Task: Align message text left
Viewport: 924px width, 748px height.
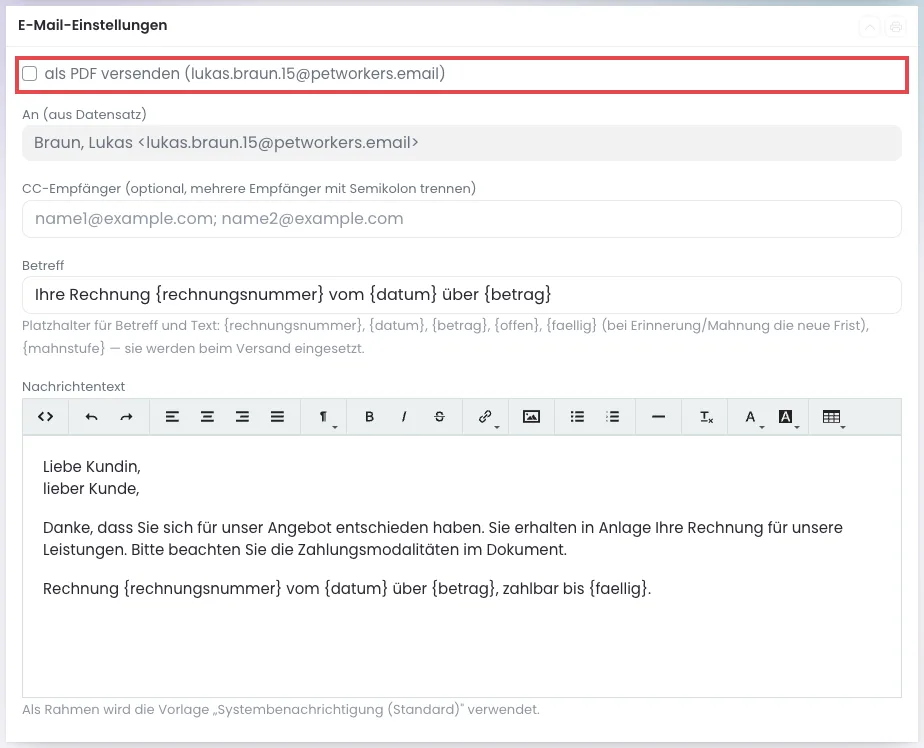Action: click(x=172, y=417)
